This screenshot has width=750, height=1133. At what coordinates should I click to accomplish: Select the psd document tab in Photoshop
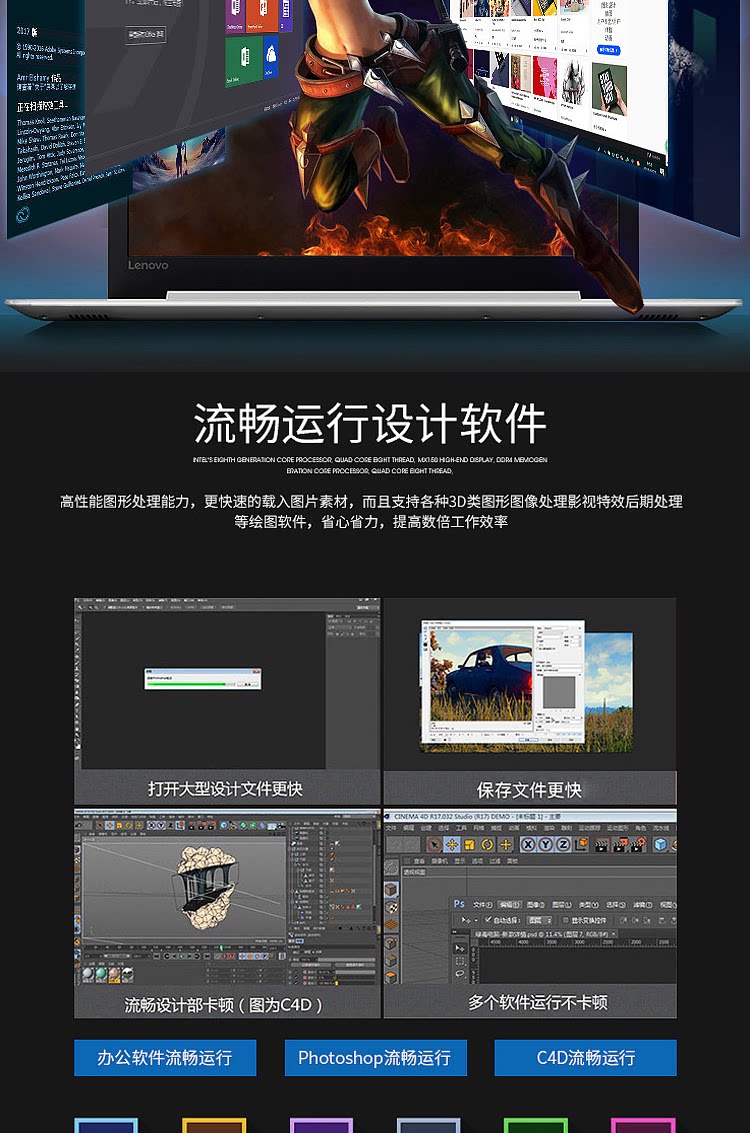tap(543, 934)
